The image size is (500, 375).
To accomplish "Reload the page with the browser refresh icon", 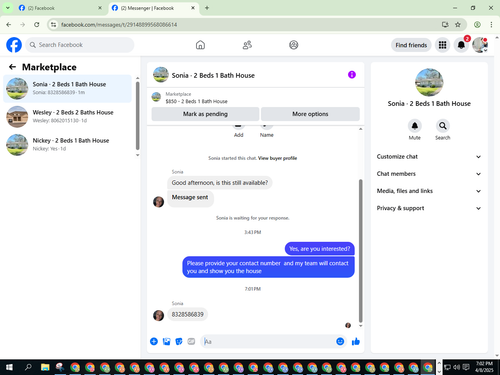I will 37,24.
